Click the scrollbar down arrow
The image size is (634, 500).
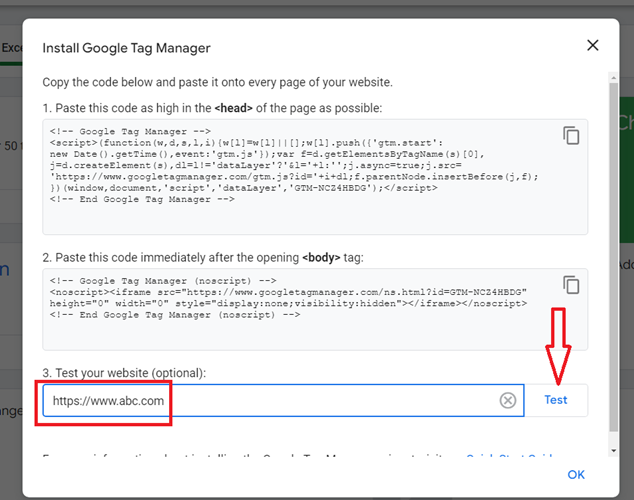click(x=613, y=451)
